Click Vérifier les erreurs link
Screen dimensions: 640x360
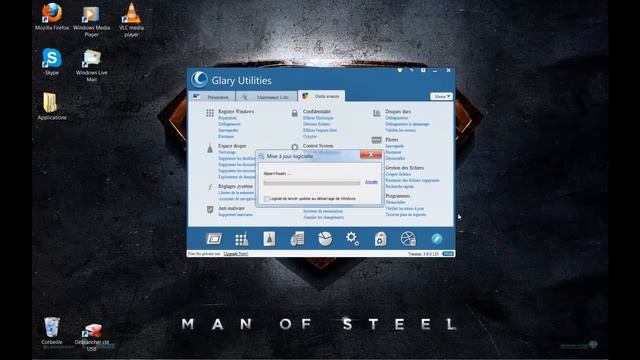(x=401, y=130)
